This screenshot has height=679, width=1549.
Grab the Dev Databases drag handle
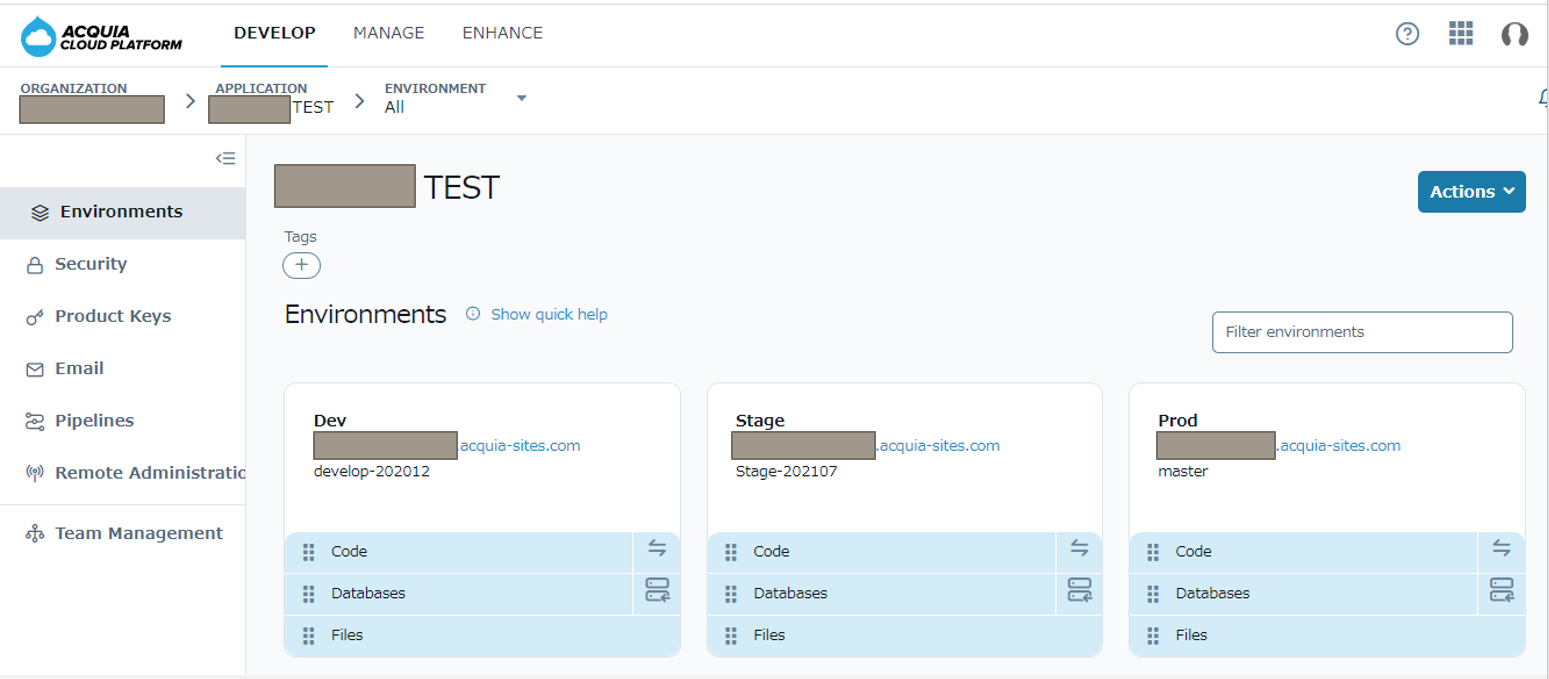[x=309, y=594]
